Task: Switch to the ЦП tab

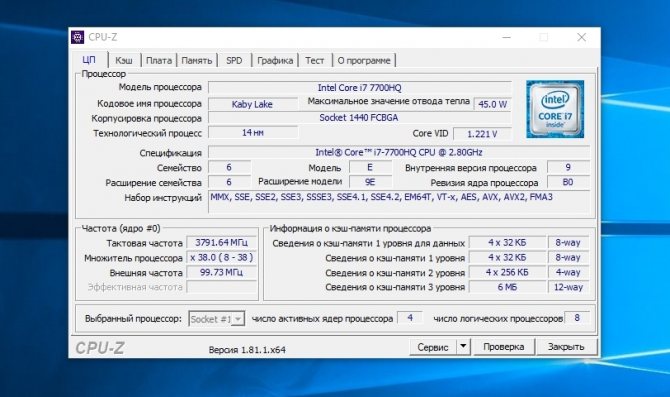Action: 89,60
